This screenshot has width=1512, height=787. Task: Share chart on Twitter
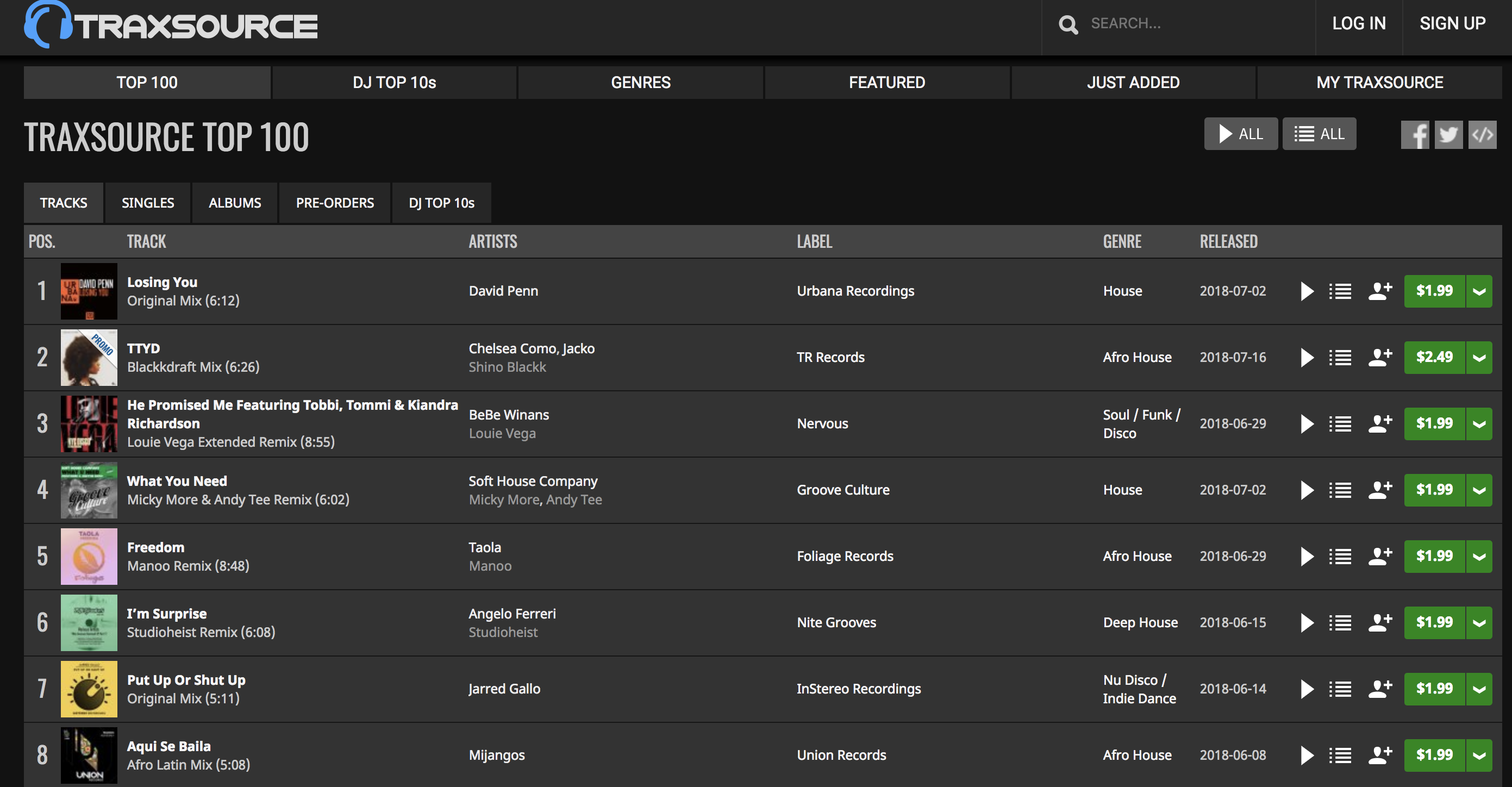click(1448, 135)
